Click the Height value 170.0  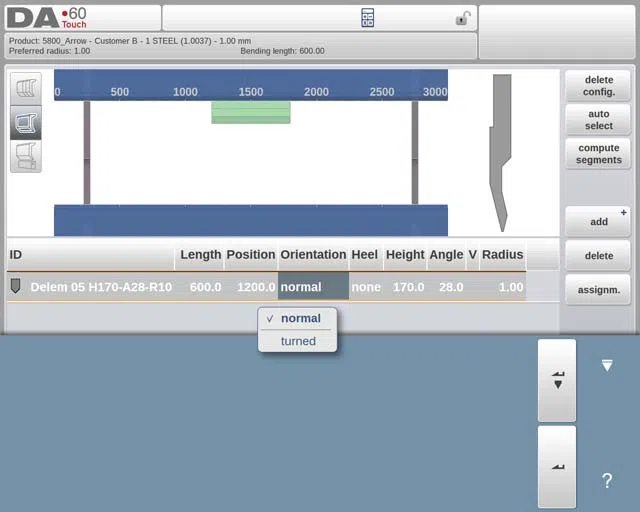[408, 287]
